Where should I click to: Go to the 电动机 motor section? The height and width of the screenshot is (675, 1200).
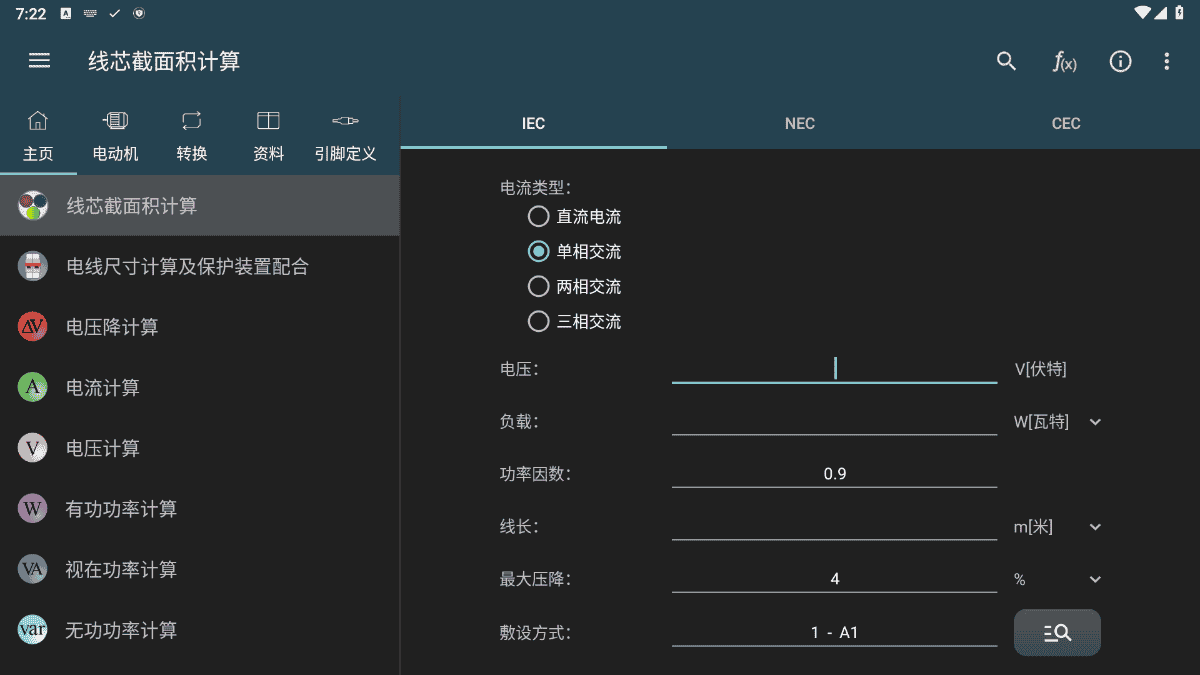[115, 136]
